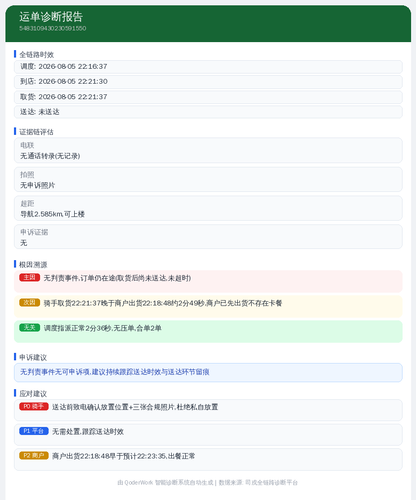
Task: Select the 取货 2026-08-05 22:21:37 row
Action: [x=208, y=97]
